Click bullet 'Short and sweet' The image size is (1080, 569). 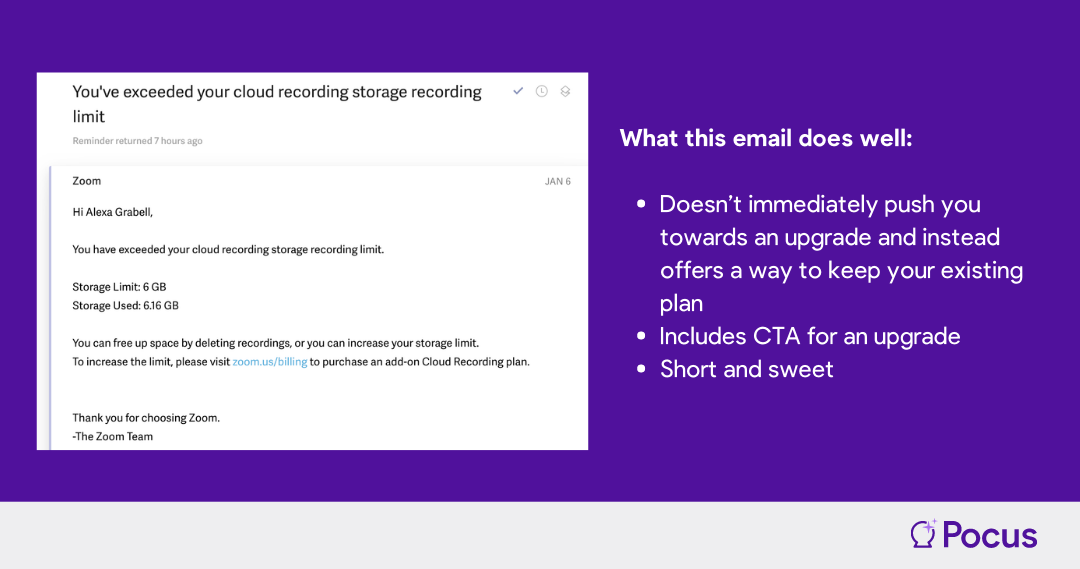(747, 369)
